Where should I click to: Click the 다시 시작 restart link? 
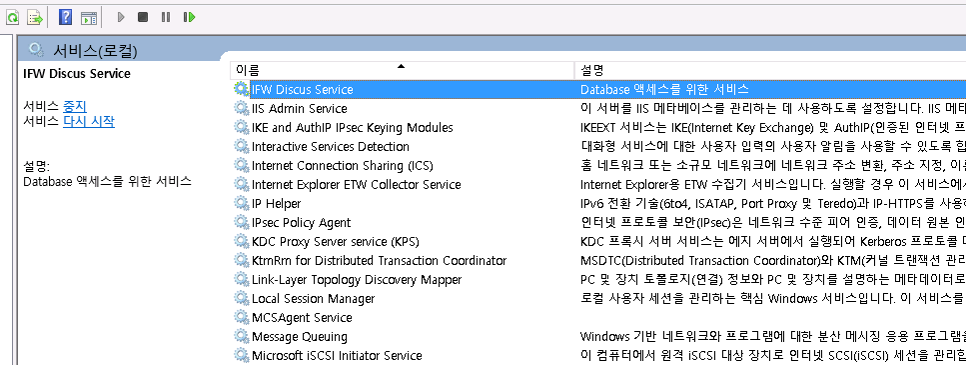coord(89,121)
